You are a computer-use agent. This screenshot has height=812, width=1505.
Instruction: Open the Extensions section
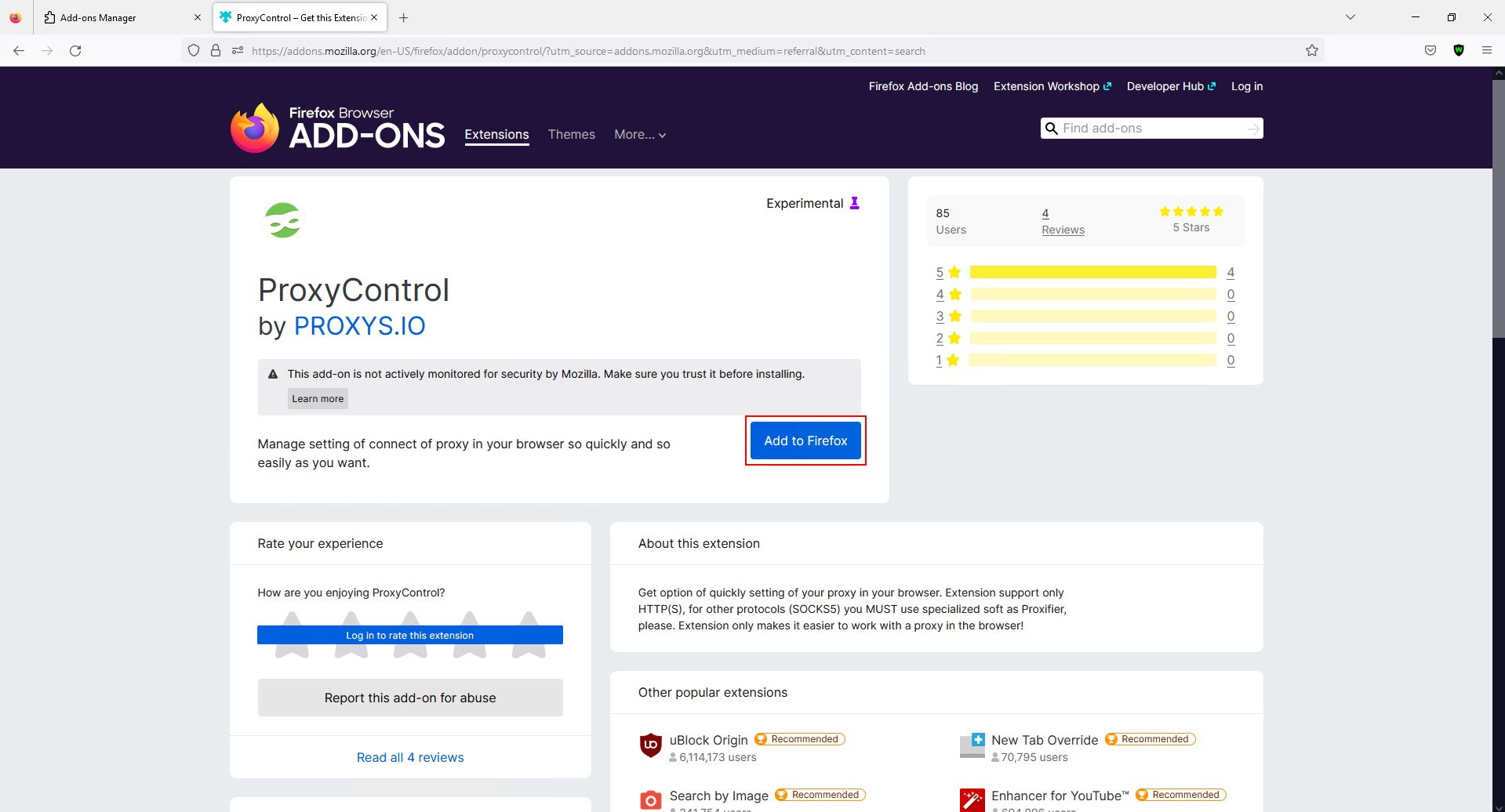coord(496,135)
